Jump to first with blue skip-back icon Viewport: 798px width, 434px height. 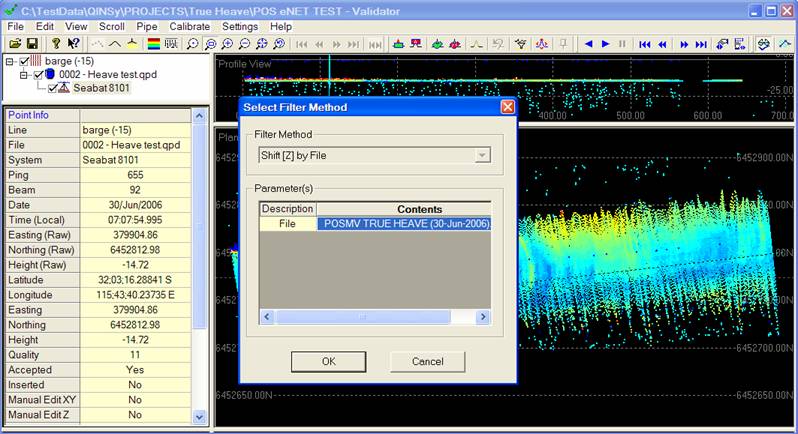(646, 44)
